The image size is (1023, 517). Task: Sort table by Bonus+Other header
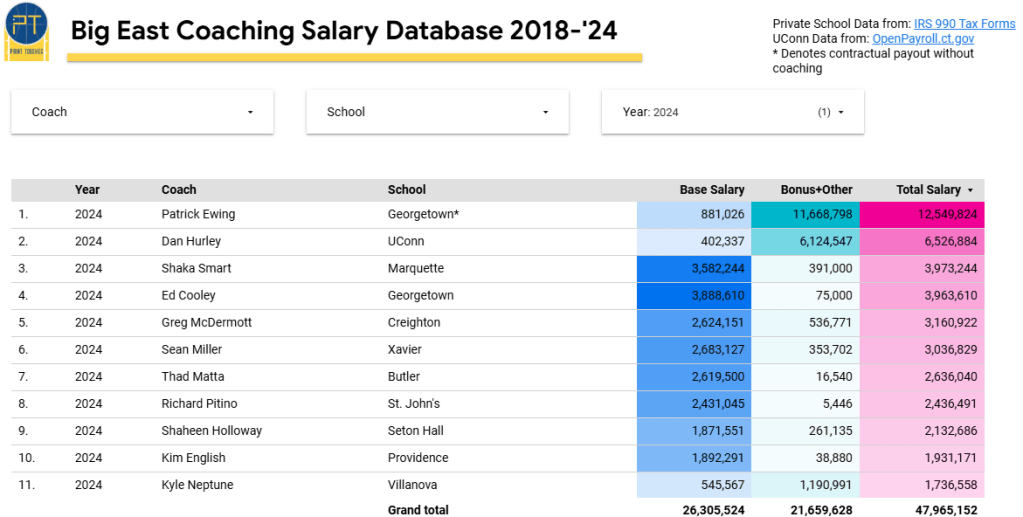tap(816, 190)
